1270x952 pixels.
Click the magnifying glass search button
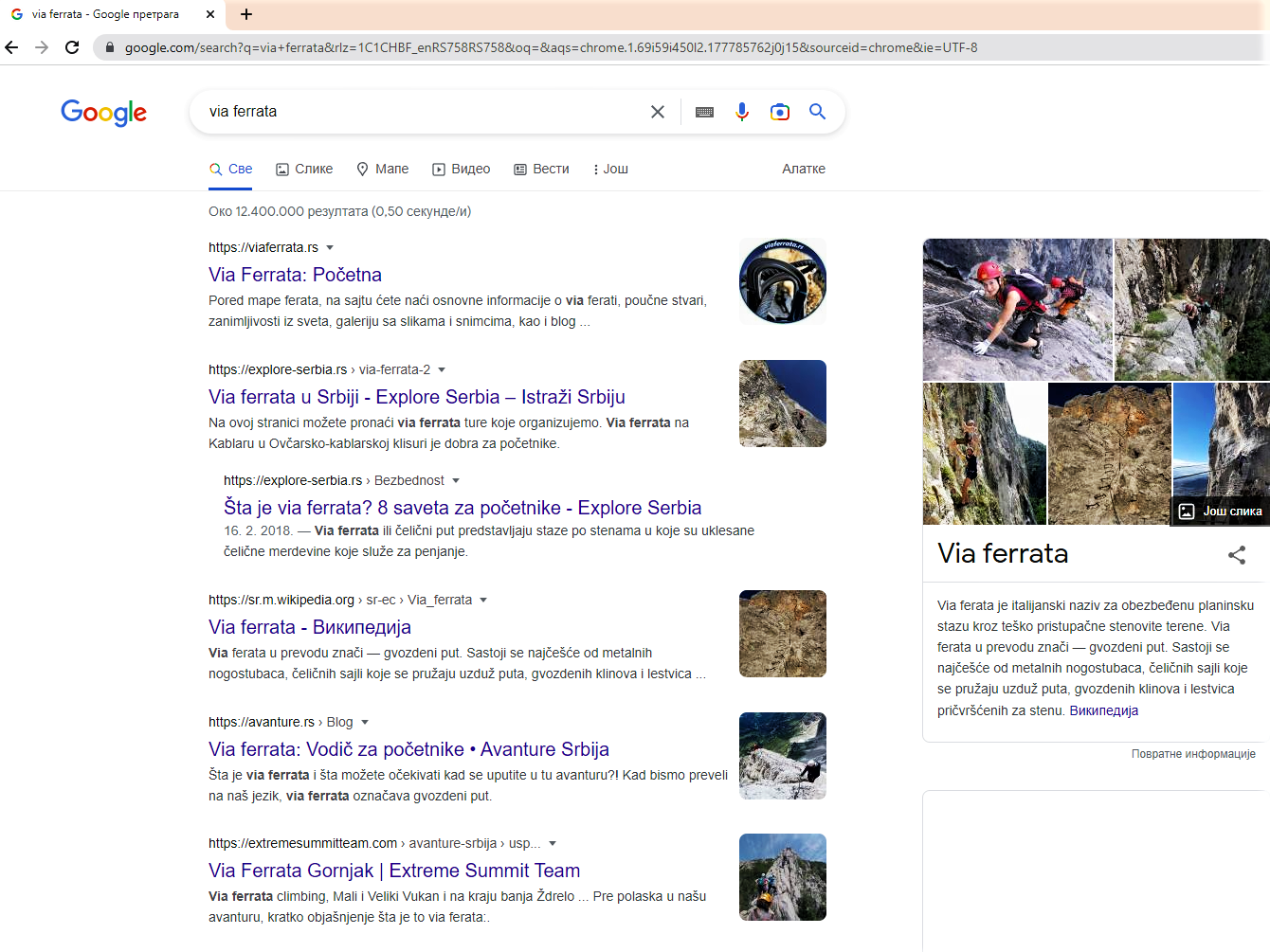click(x=817, y=112)
